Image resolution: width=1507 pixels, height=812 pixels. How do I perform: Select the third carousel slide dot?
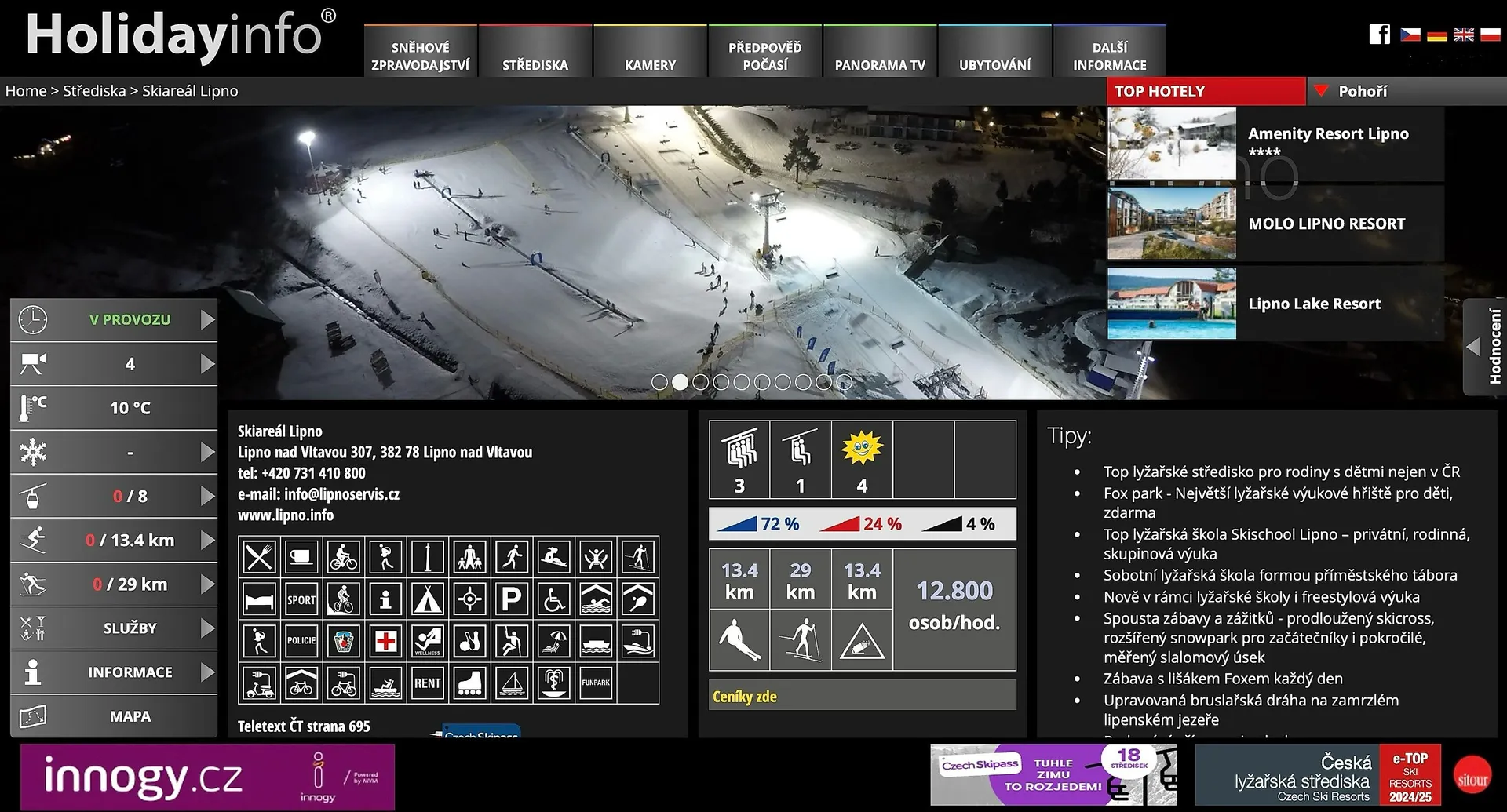700,382
